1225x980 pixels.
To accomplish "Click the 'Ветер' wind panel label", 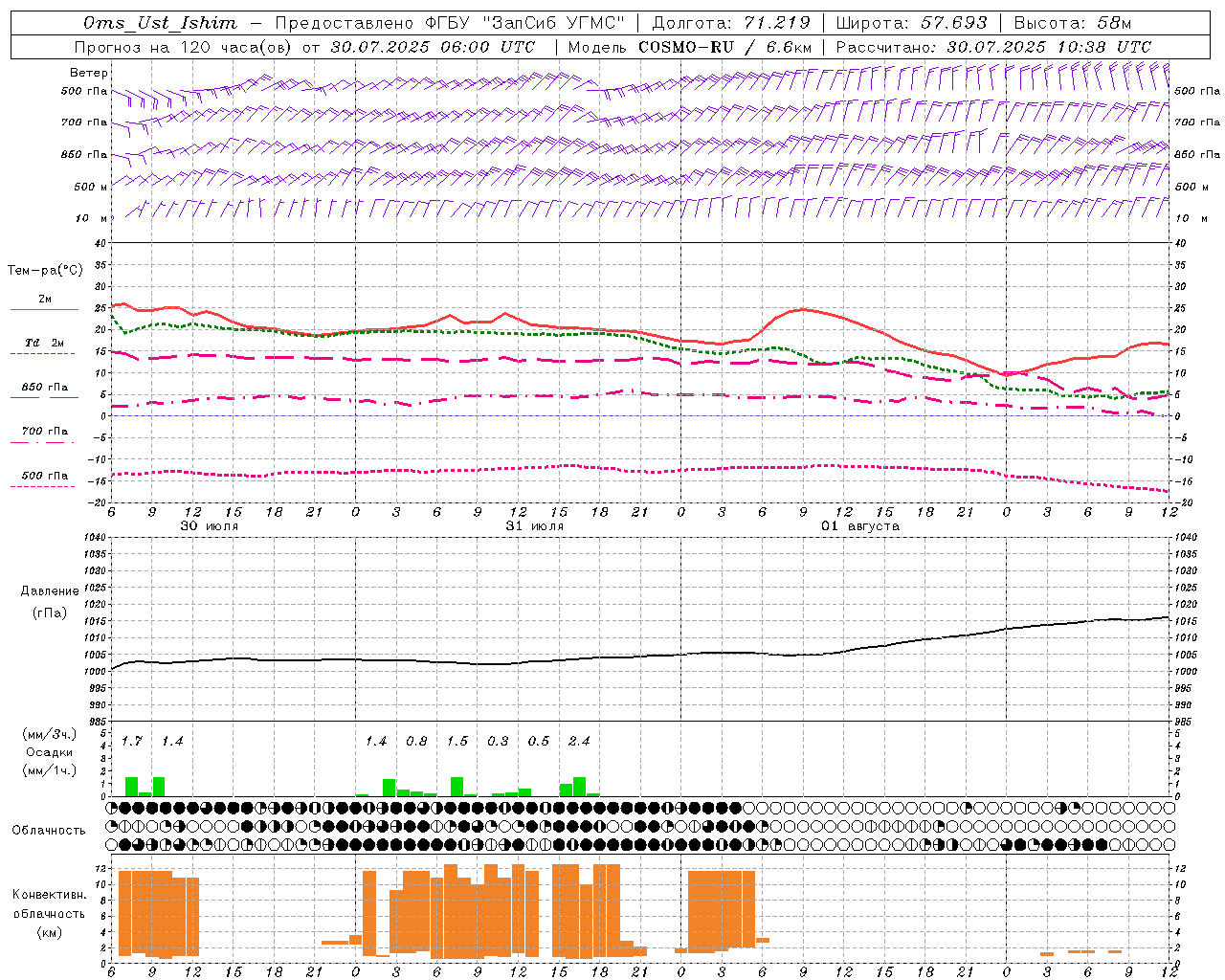I will [x=89, y=73].
